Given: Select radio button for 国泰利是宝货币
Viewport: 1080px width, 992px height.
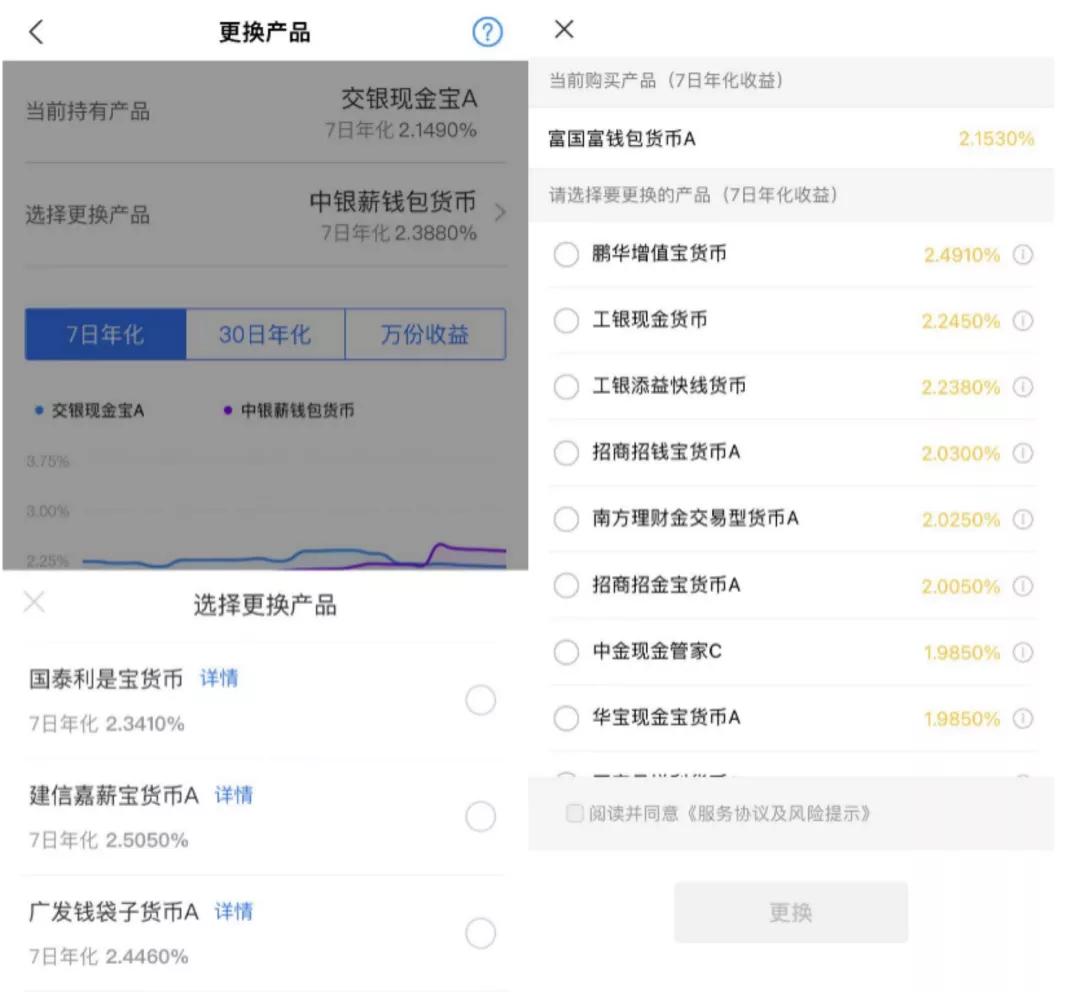Looking at the screenshot, I should tap(481, 700).
